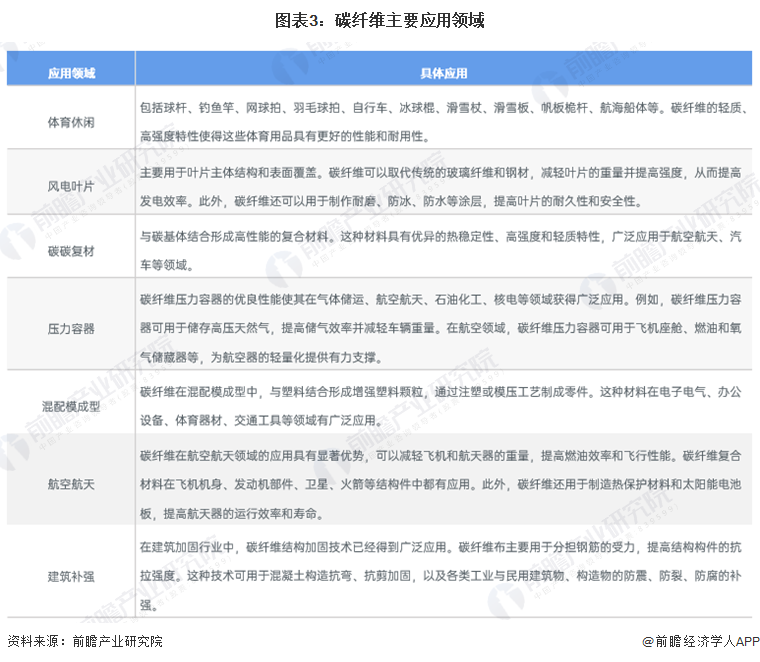This screenshot has width=760, height=662.
Task: Click the 建筑补强 row label
Action: click(71, 576)
